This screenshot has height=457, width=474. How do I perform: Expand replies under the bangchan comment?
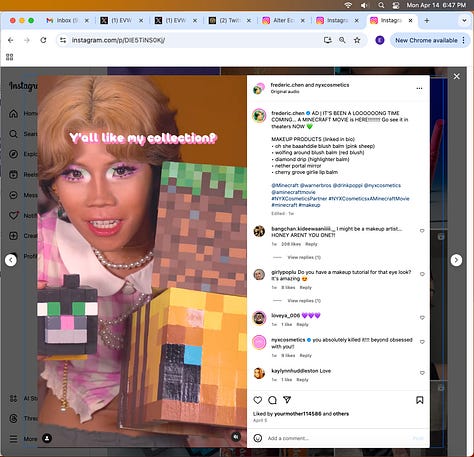[x=304, y=257]
